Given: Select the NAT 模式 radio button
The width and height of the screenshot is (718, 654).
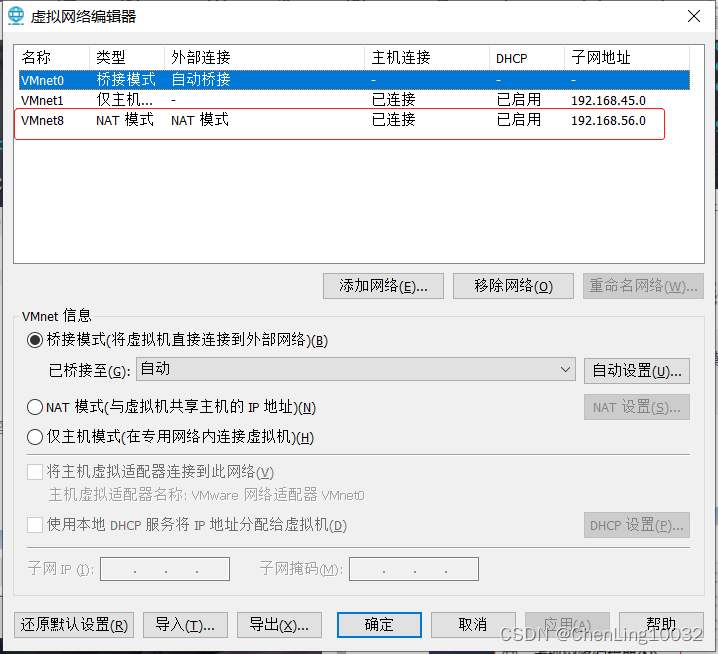Looking at the screenshot, I should [x=35, y=407].
